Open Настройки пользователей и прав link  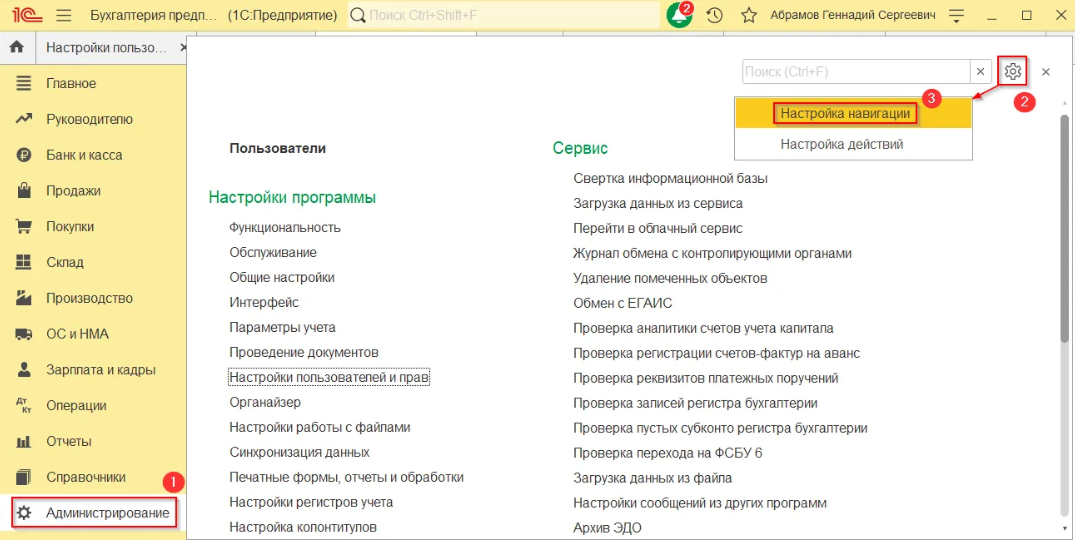pos(329,378)
